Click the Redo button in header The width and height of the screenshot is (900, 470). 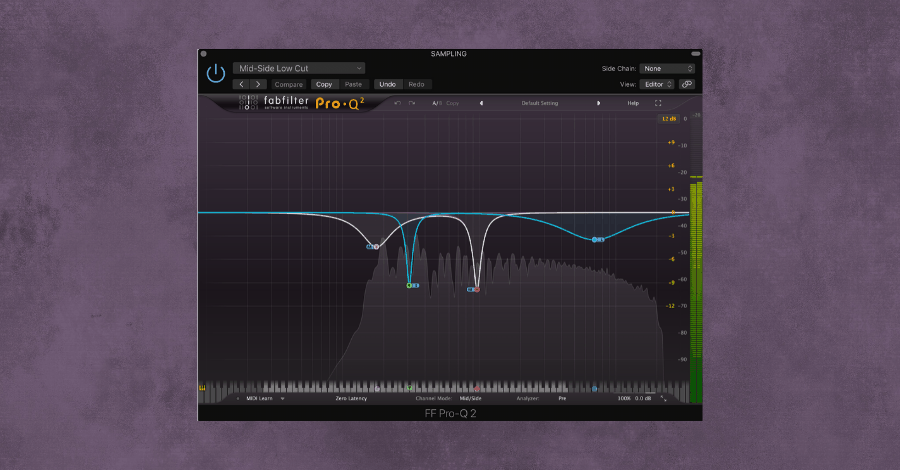coord(416,84)
